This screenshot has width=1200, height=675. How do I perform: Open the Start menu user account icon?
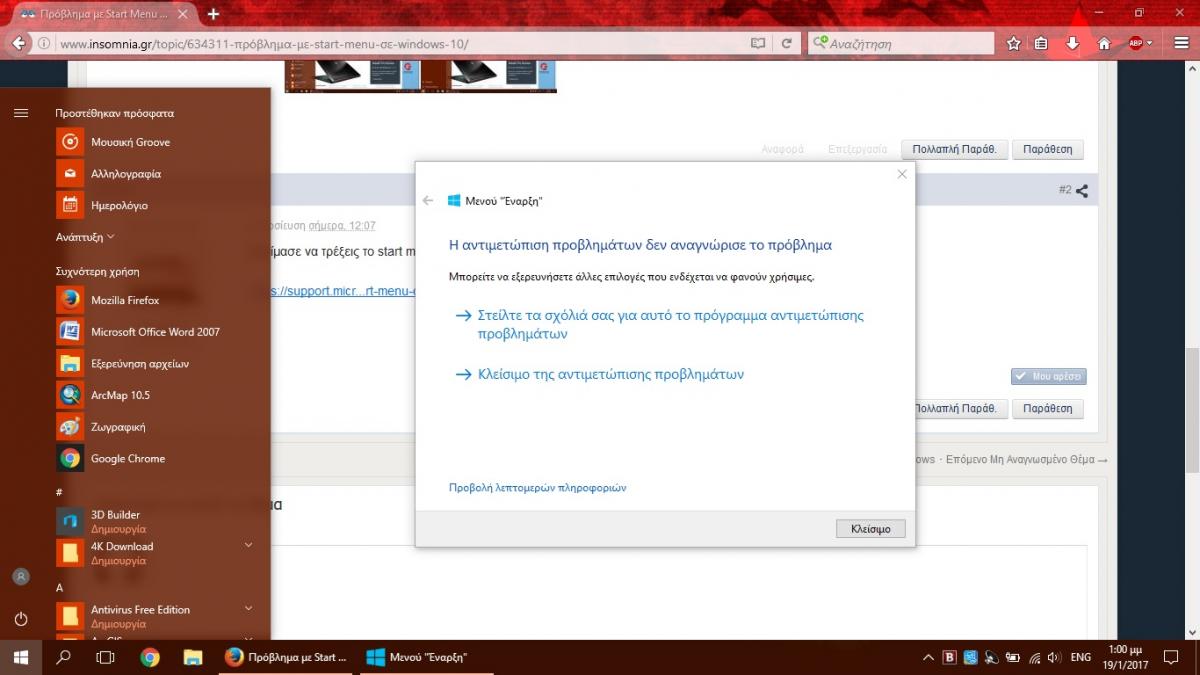(21, 577)
